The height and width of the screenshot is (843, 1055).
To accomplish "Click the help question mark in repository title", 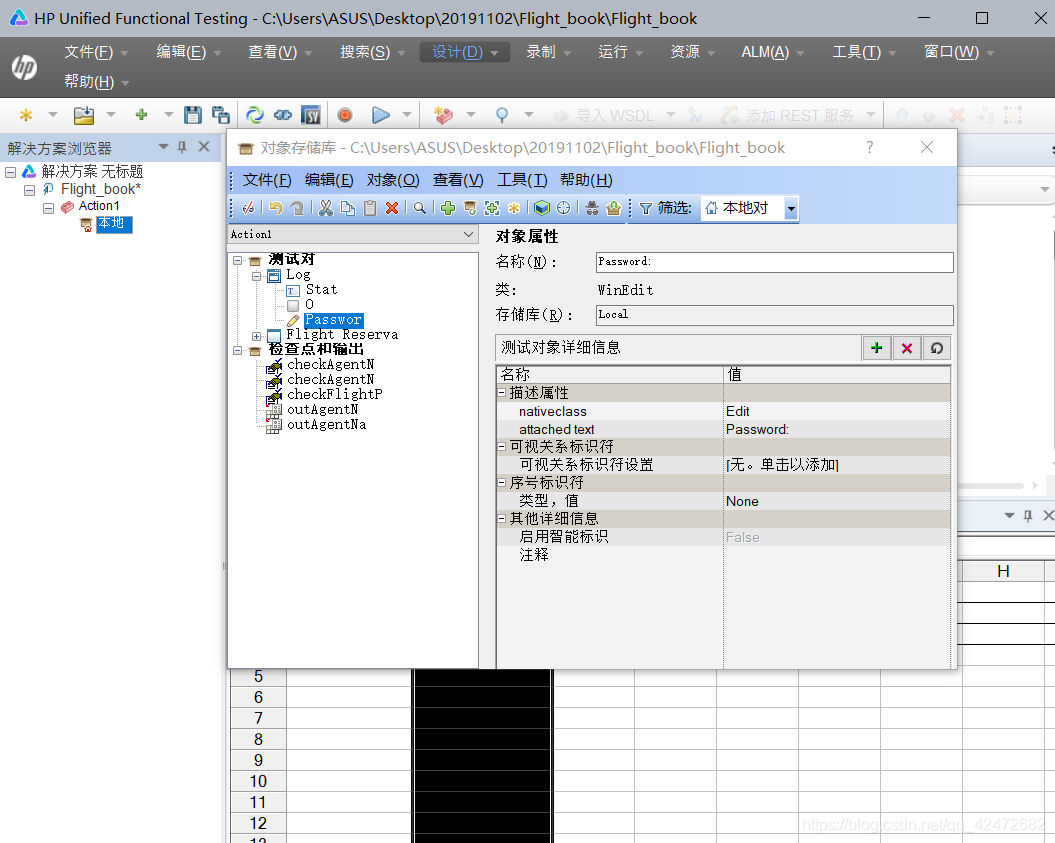I will click(x=869, y=147).
